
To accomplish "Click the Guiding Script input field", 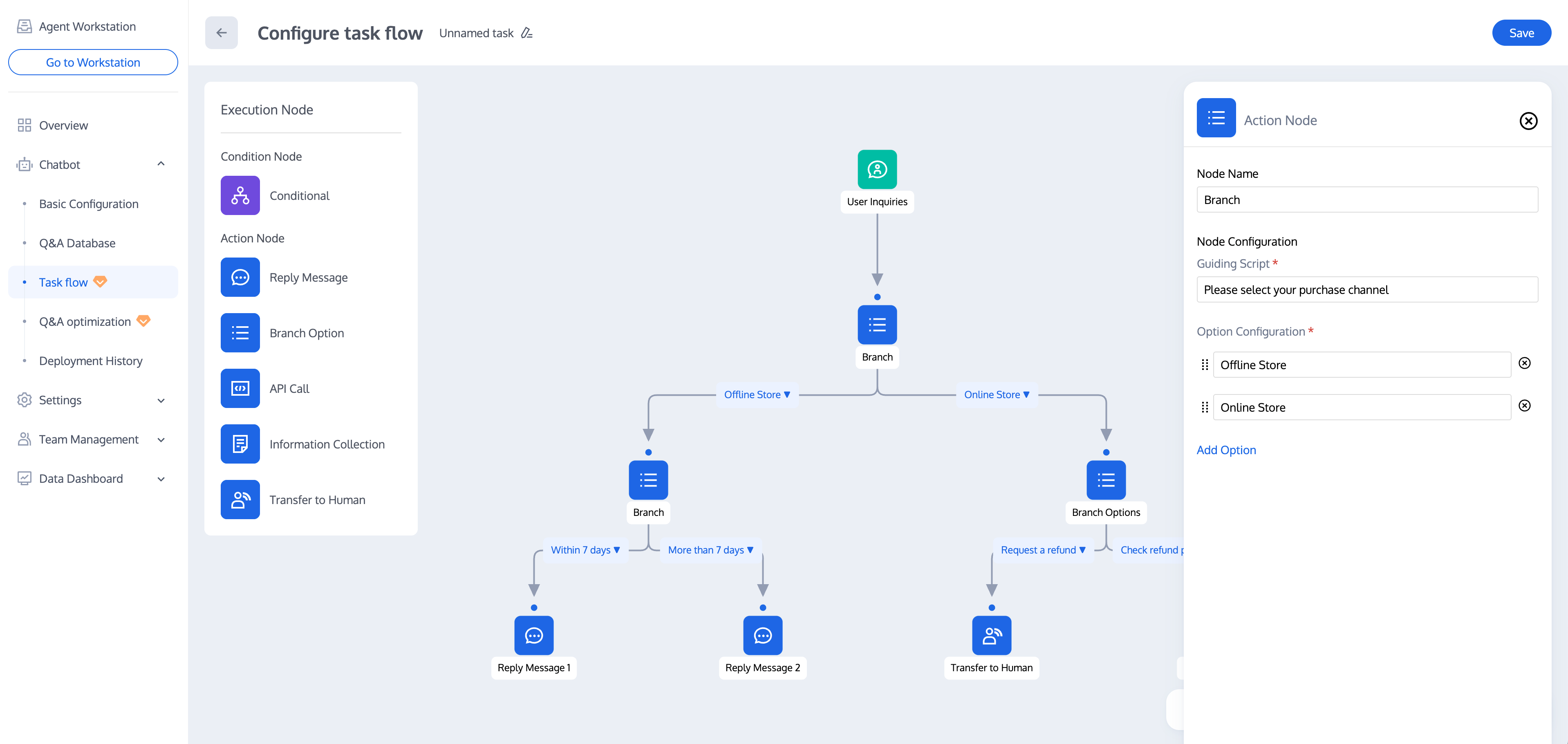I will point(1366,290).
